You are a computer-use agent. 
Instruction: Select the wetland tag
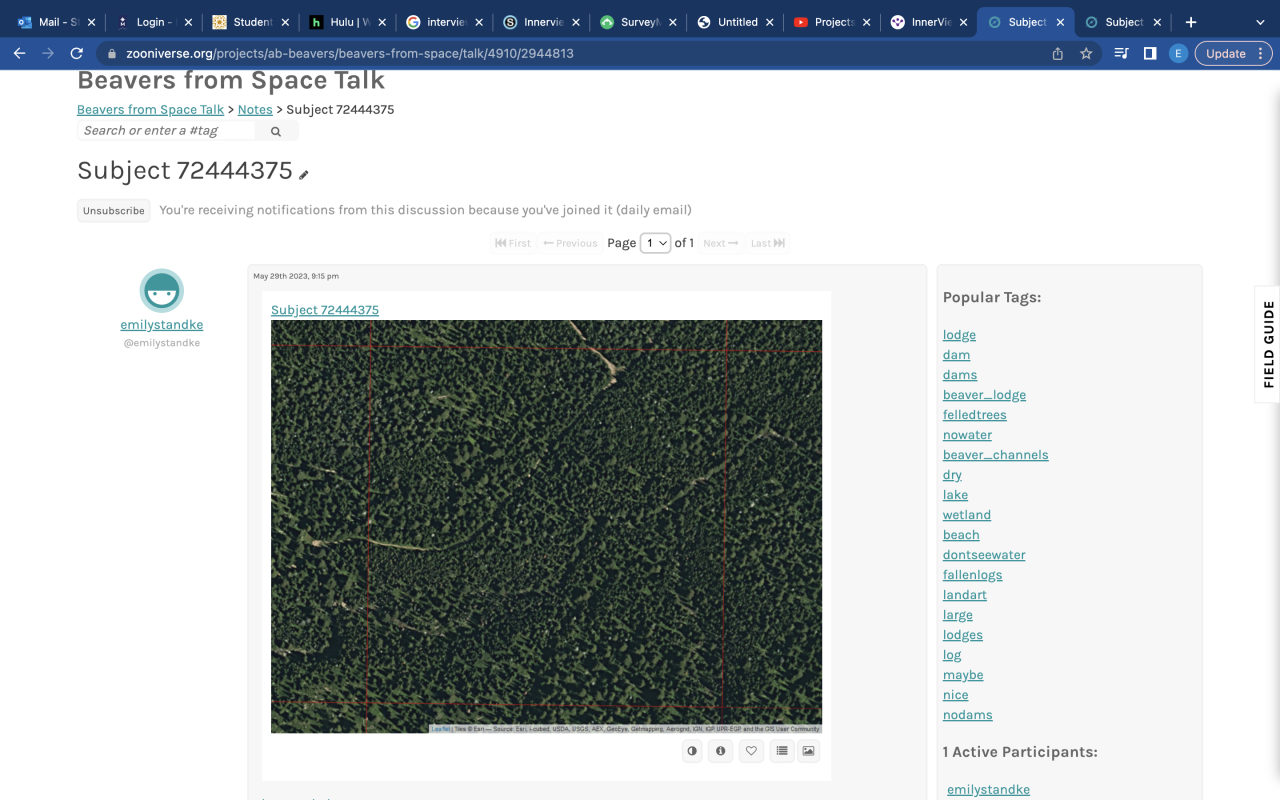pyautogui.click(x=967, y=515)
